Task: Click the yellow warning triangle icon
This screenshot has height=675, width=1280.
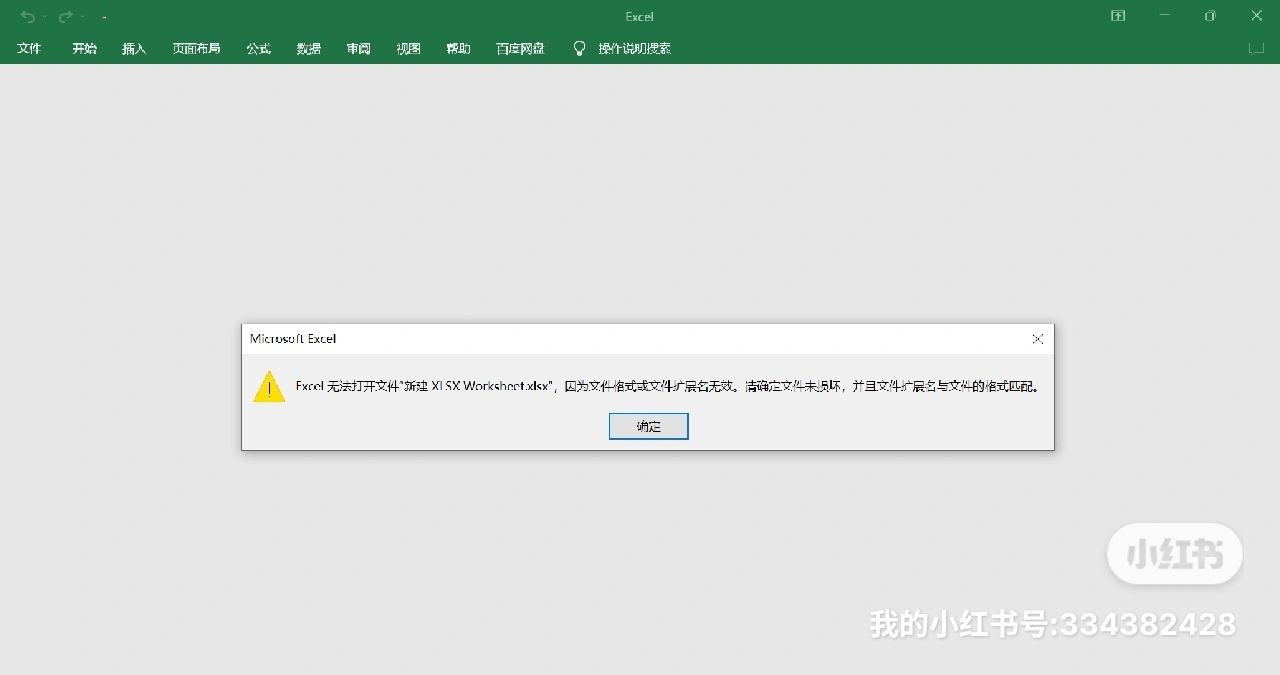Action: [x=269, y=387]
